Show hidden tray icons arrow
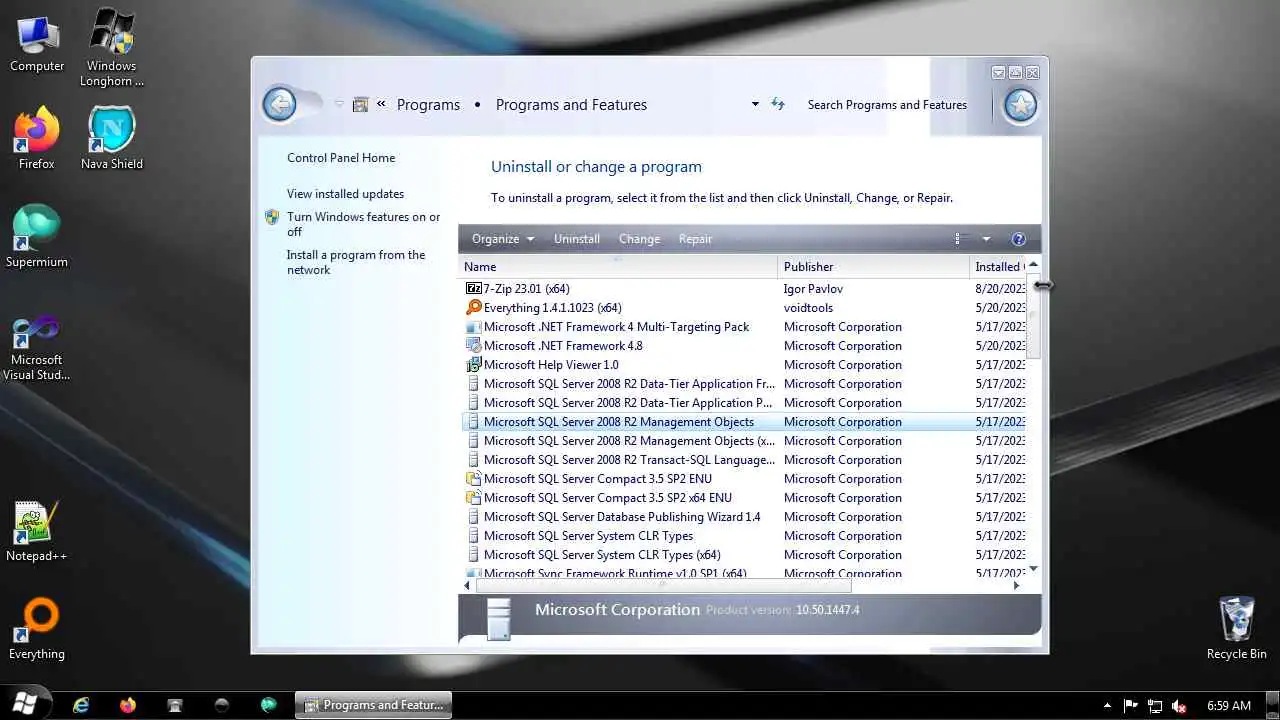1280x720 pixels. coord(1107,706)
